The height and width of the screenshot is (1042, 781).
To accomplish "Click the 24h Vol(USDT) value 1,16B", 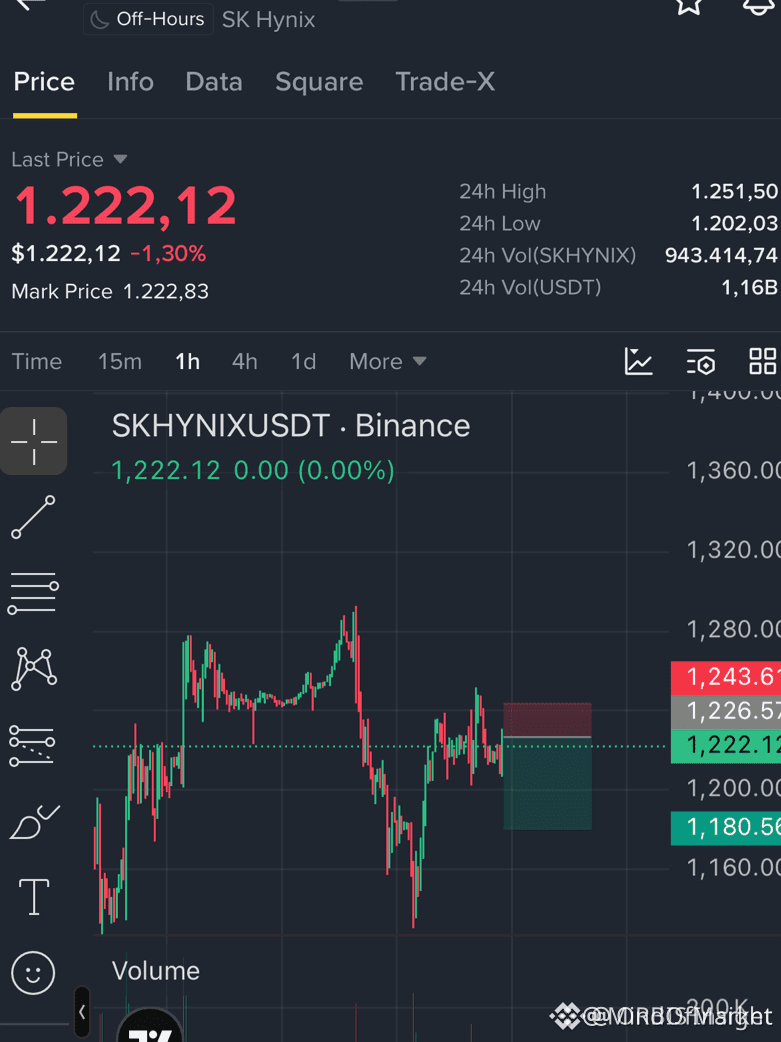I will 750,287.
